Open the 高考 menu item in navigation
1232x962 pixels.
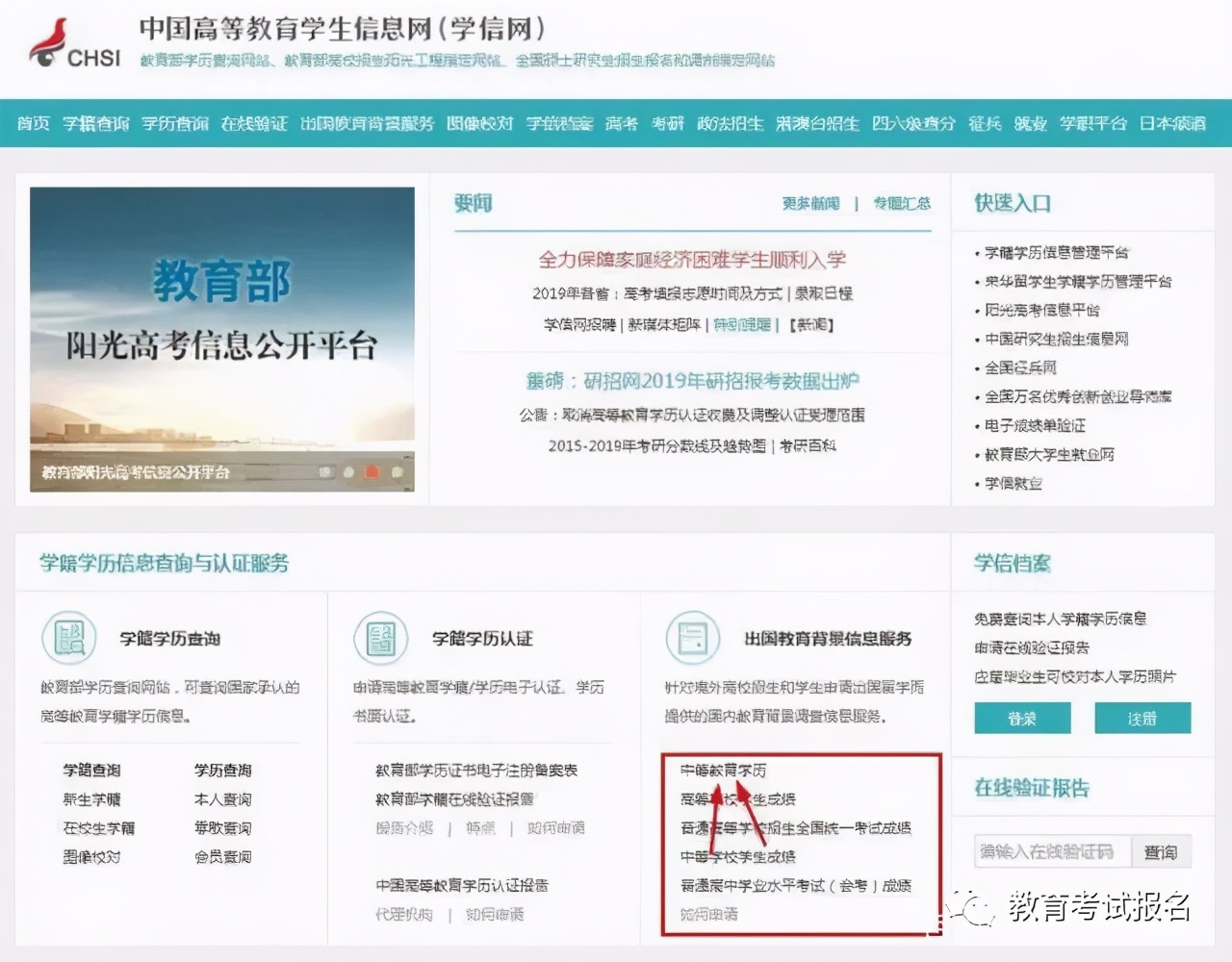[x=621, y=123]
